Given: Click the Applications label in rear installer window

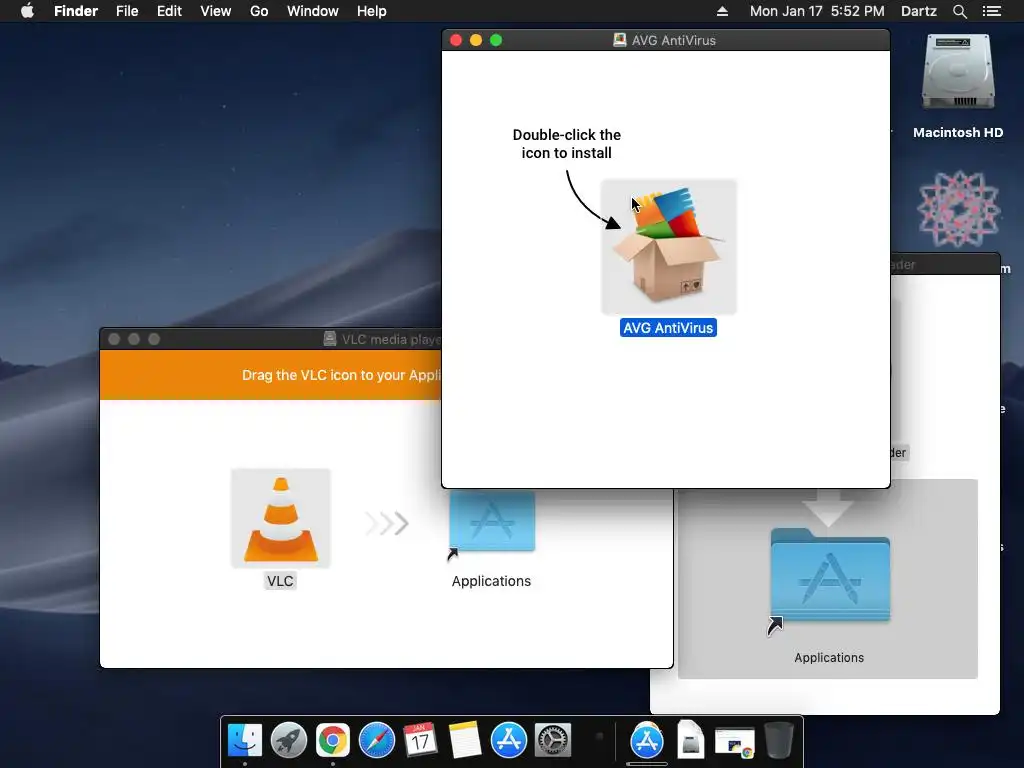Looking at the screenshot, I should point(829,658).
